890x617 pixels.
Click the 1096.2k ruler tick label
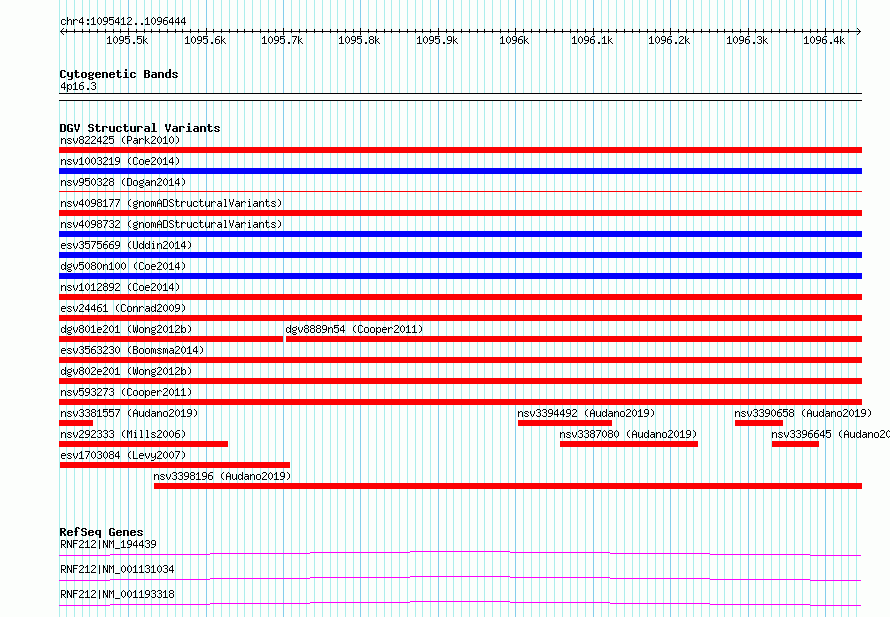669,40
